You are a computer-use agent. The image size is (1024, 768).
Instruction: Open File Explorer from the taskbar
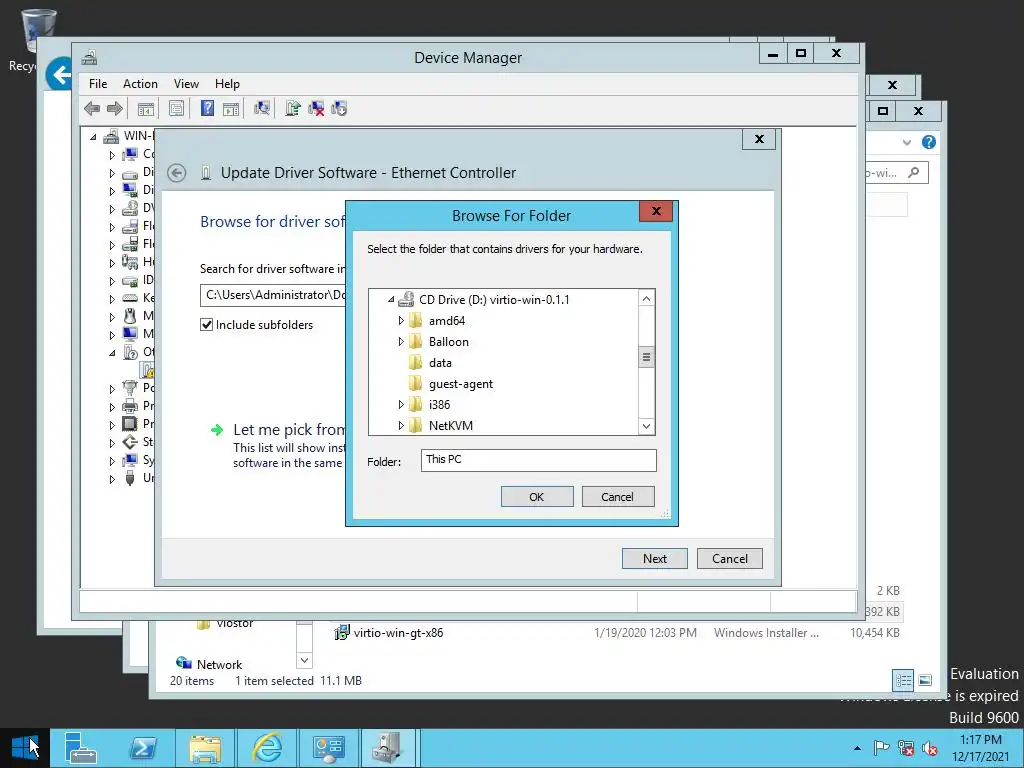tap(205, 748)
